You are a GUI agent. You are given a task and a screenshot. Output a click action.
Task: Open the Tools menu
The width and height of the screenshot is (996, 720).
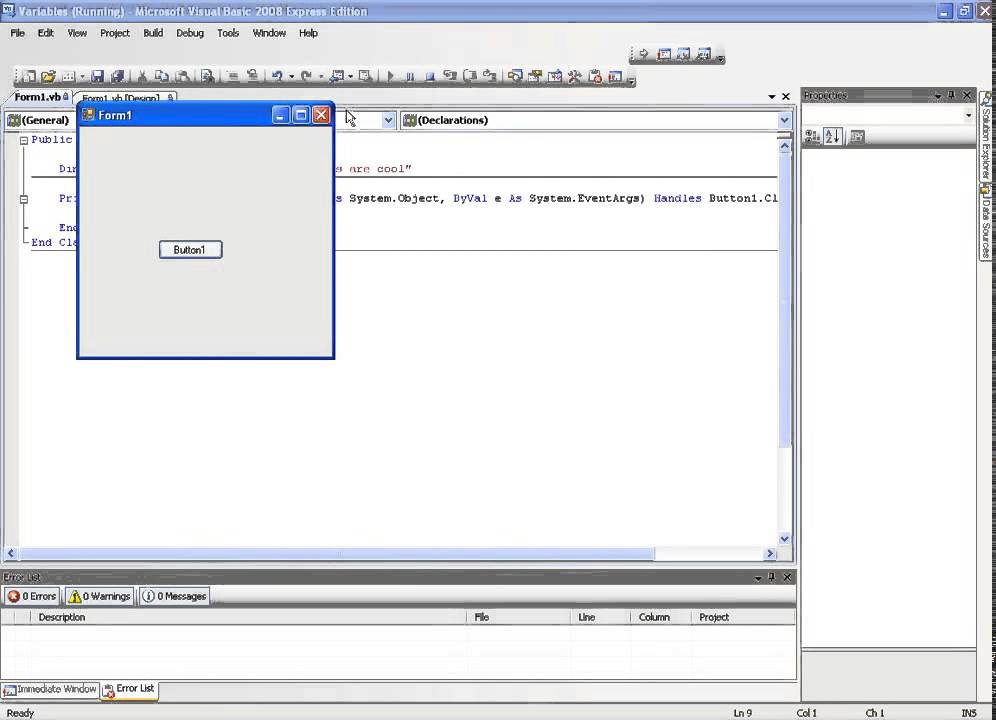pyautogui.click(x=228, y=33)
